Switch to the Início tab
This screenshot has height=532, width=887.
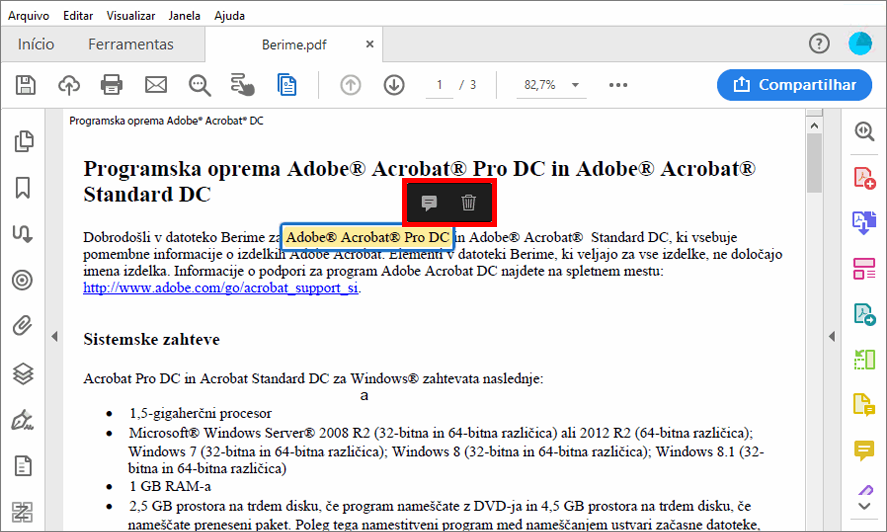pyautogui.click(x=36, y=44)
